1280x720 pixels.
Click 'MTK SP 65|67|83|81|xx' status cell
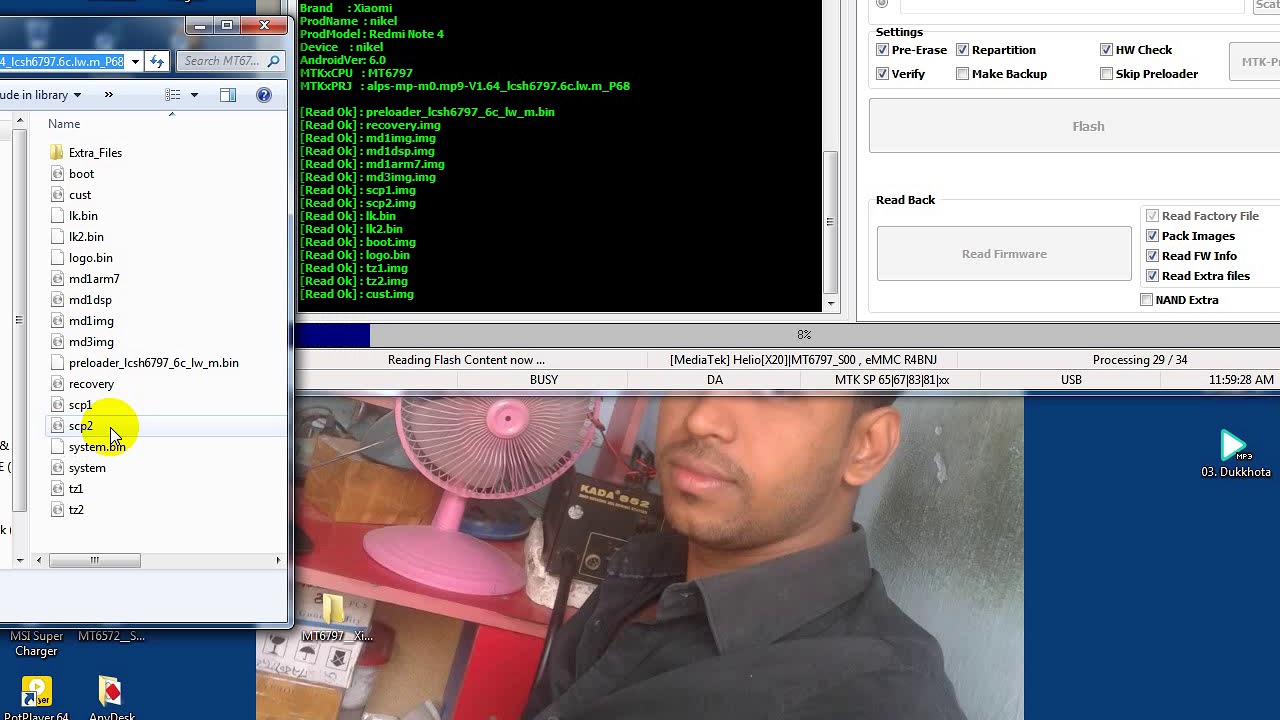(892, 380)
